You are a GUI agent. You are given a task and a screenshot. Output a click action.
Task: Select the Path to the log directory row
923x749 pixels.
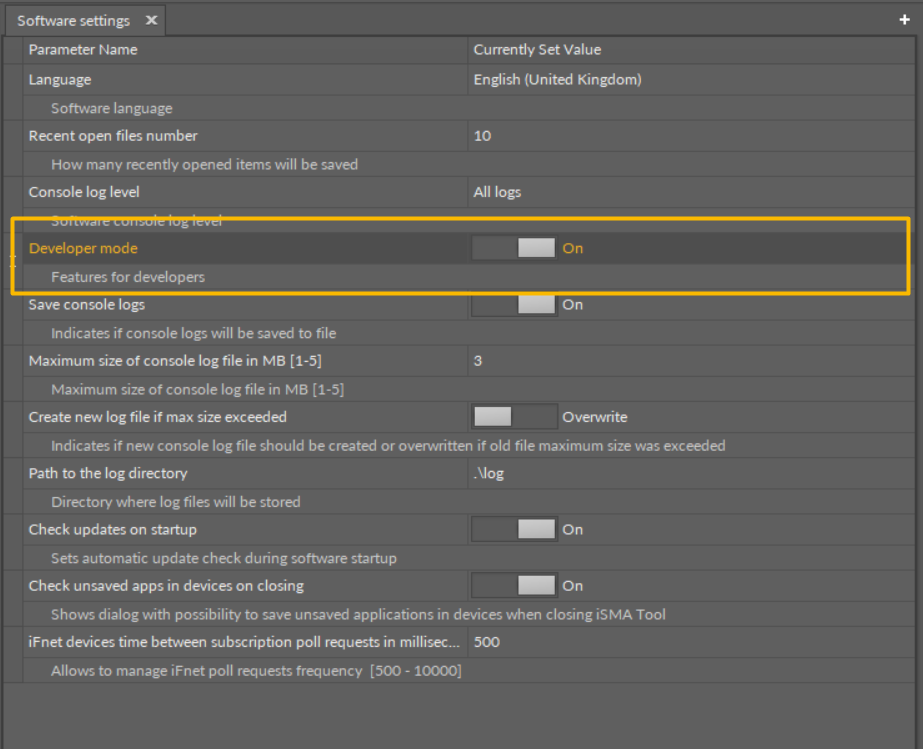pos(108,473)
